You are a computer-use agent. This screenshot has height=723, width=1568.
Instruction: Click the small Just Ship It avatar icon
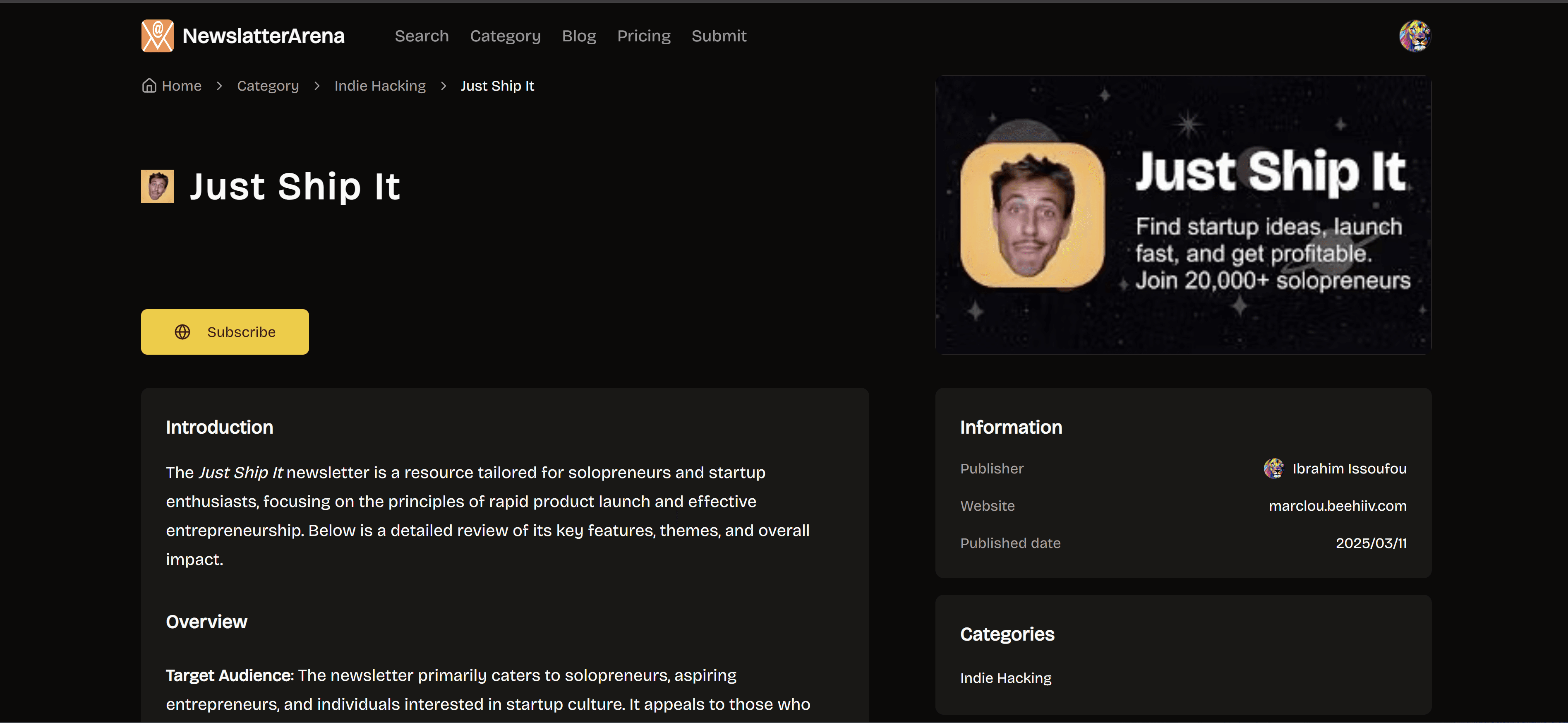(158, 186)
